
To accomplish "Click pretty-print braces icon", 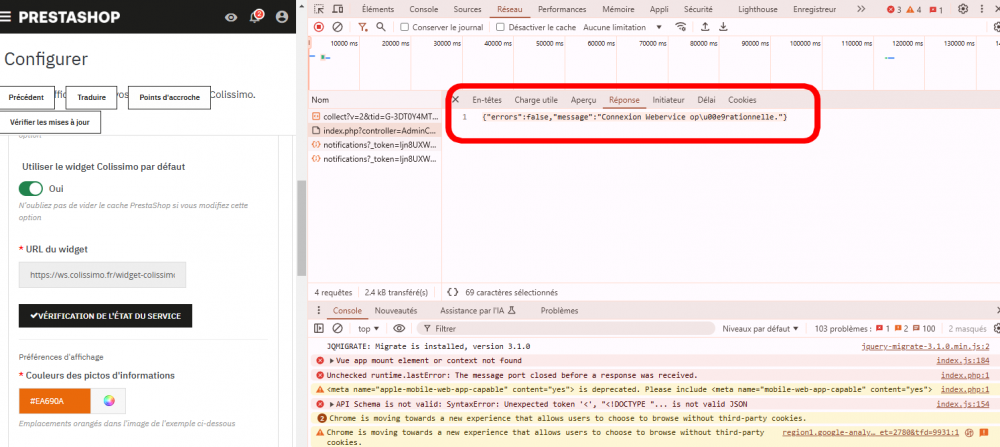I will tap(453, 292).
